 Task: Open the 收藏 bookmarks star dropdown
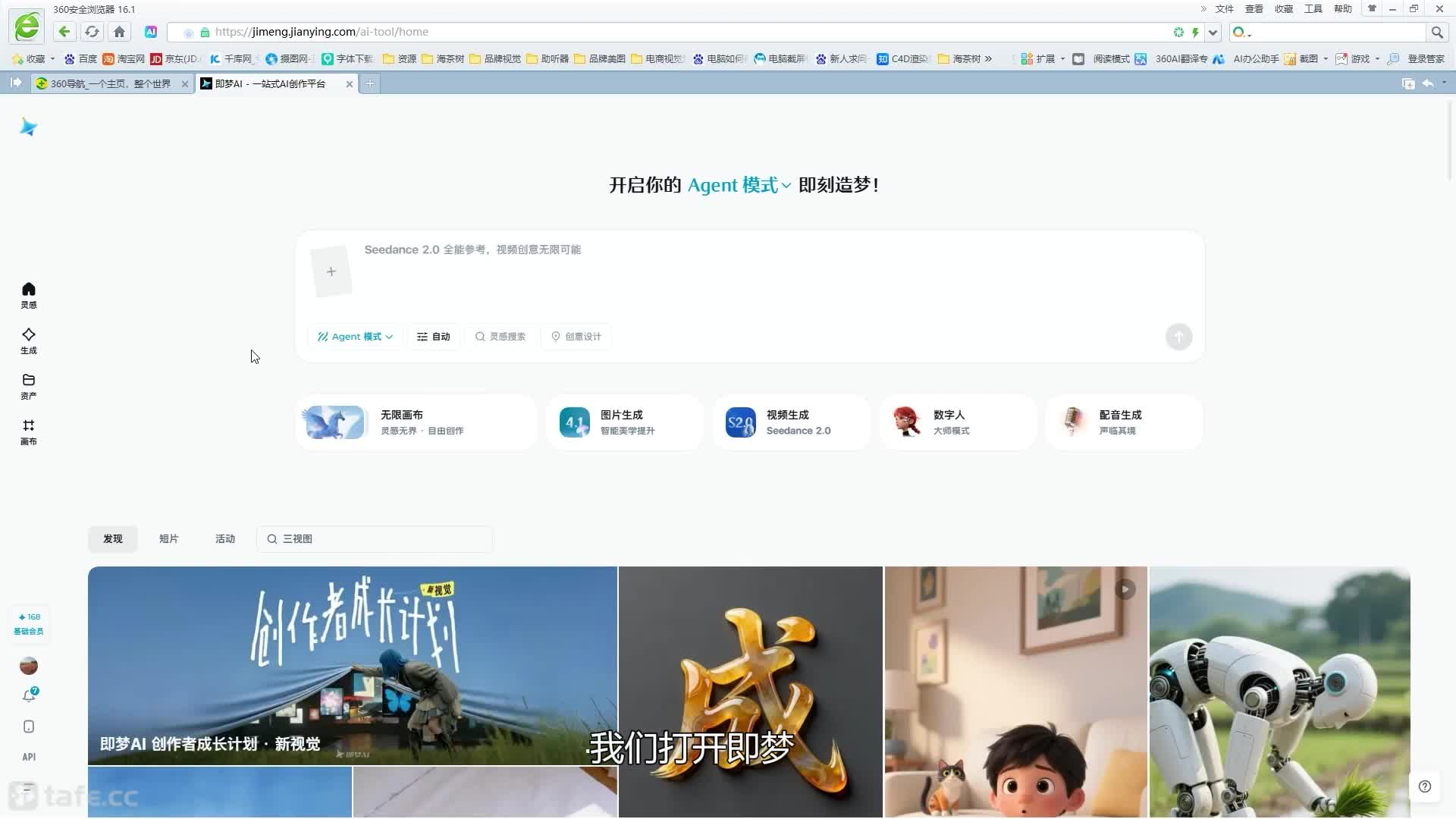point(33,58)
